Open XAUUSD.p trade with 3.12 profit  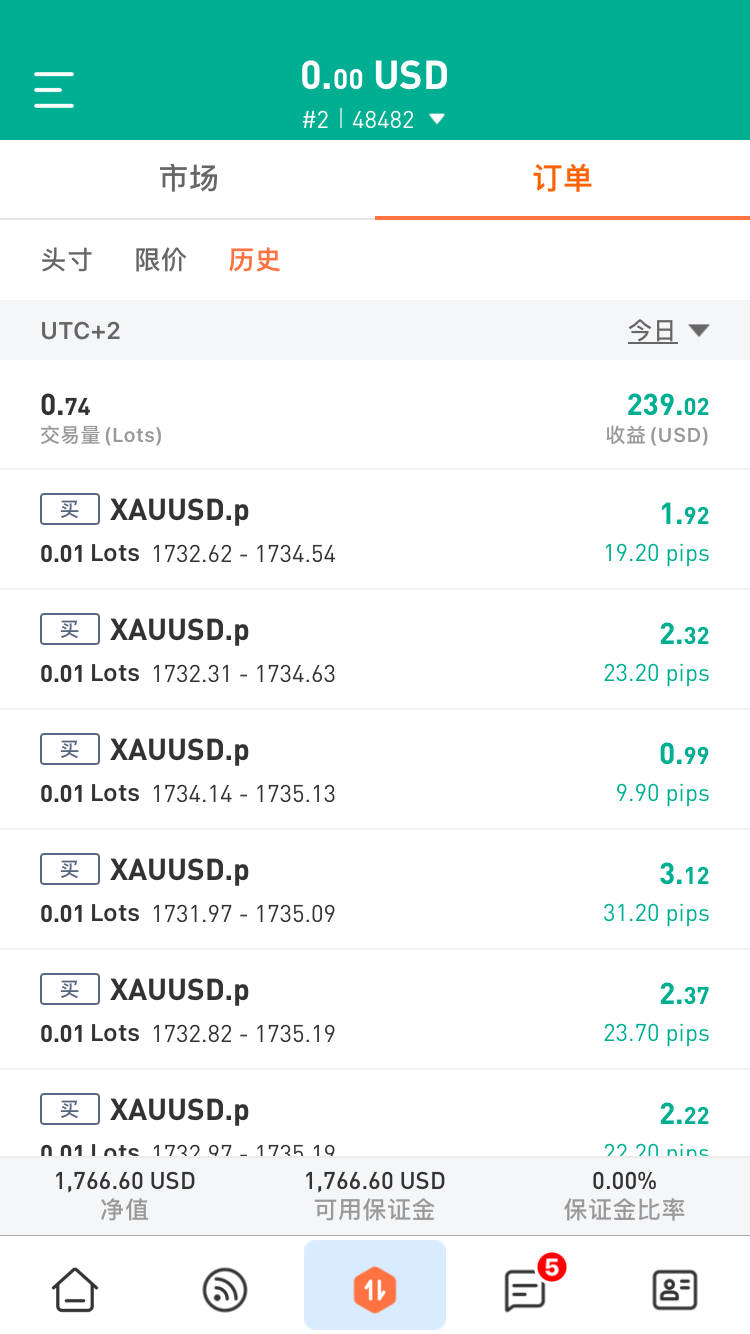tap(375, 890)
